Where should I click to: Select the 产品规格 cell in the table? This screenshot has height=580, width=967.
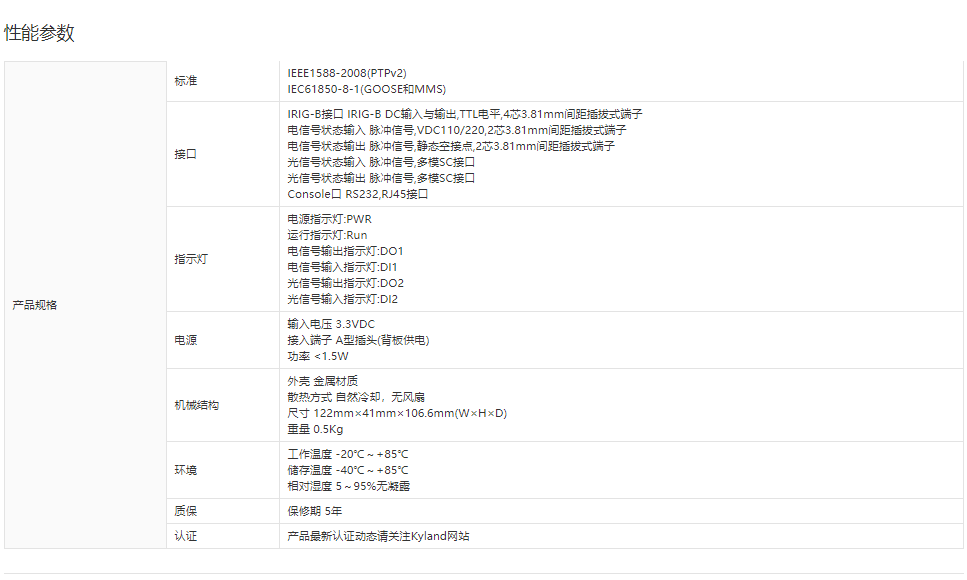pos(35,305)
